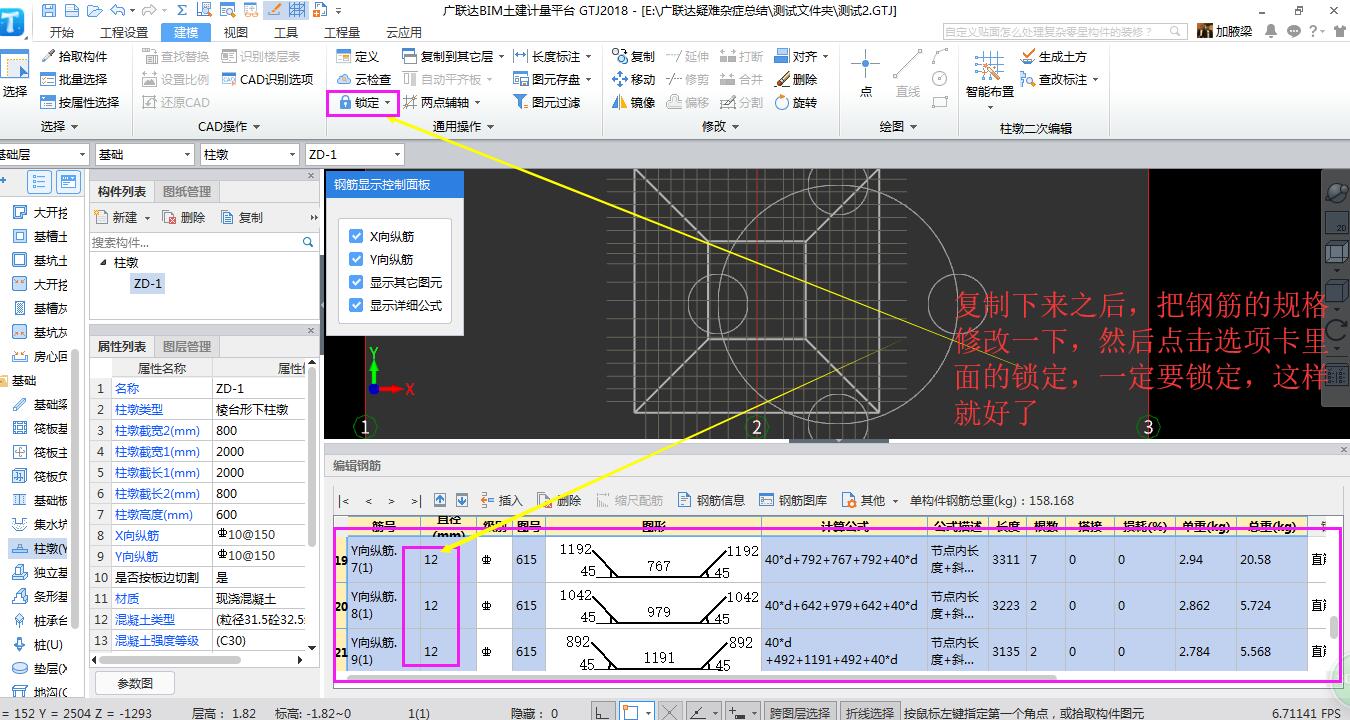This screenshot has height=720, width=1350.
Task: Select the 镜像 mirror tool
Action: pyautogui.click(x=633, y=102)
